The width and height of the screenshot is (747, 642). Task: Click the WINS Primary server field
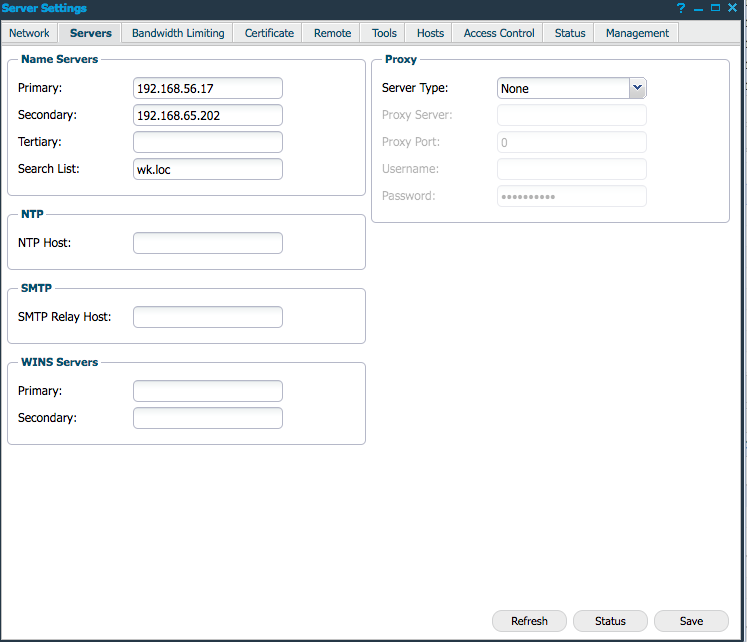click(208, 391)
